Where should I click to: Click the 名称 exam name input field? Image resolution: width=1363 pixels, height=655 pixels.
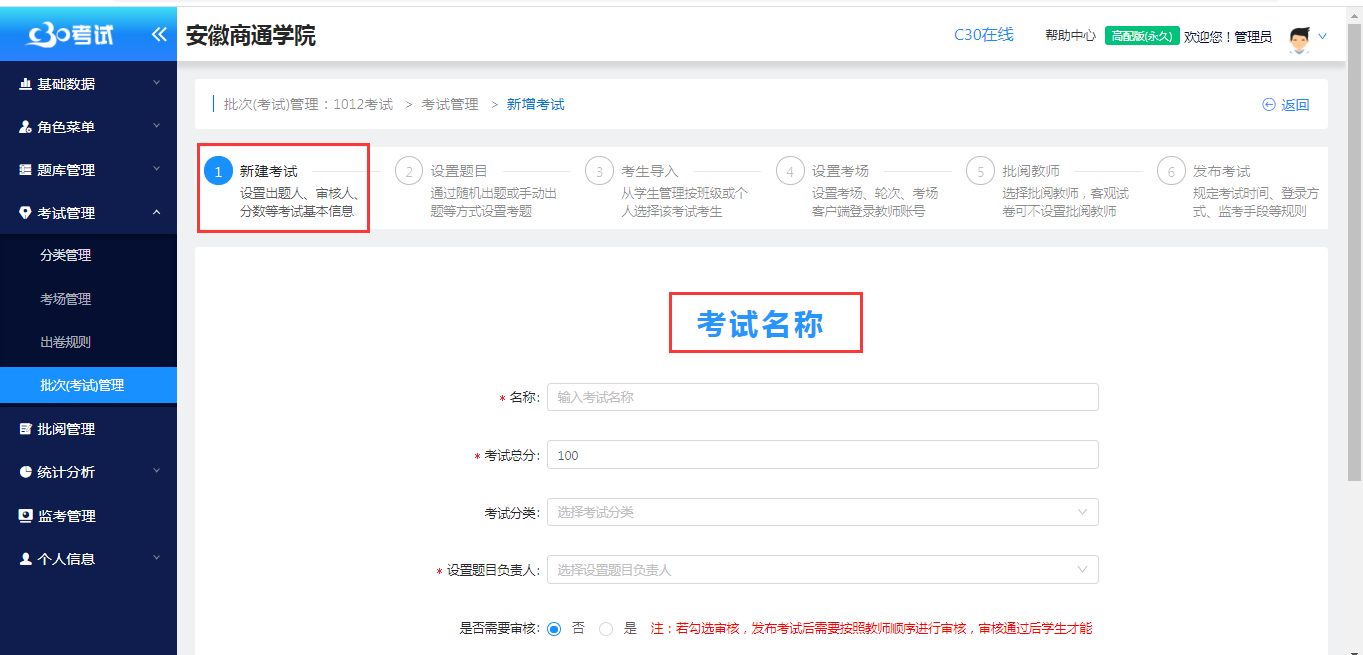pos(822,396)
